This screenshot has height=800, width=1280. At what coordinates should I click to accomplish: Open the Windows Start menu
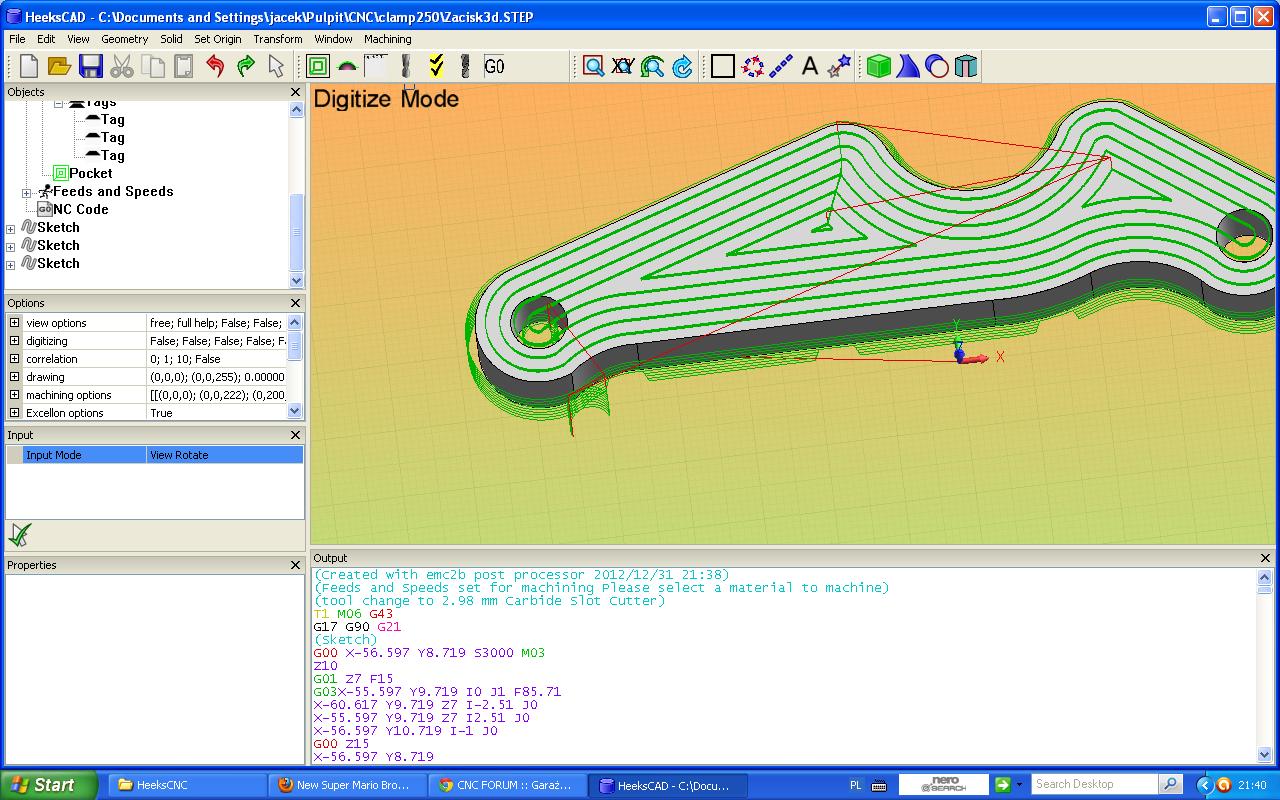click(x=49, y=785)
